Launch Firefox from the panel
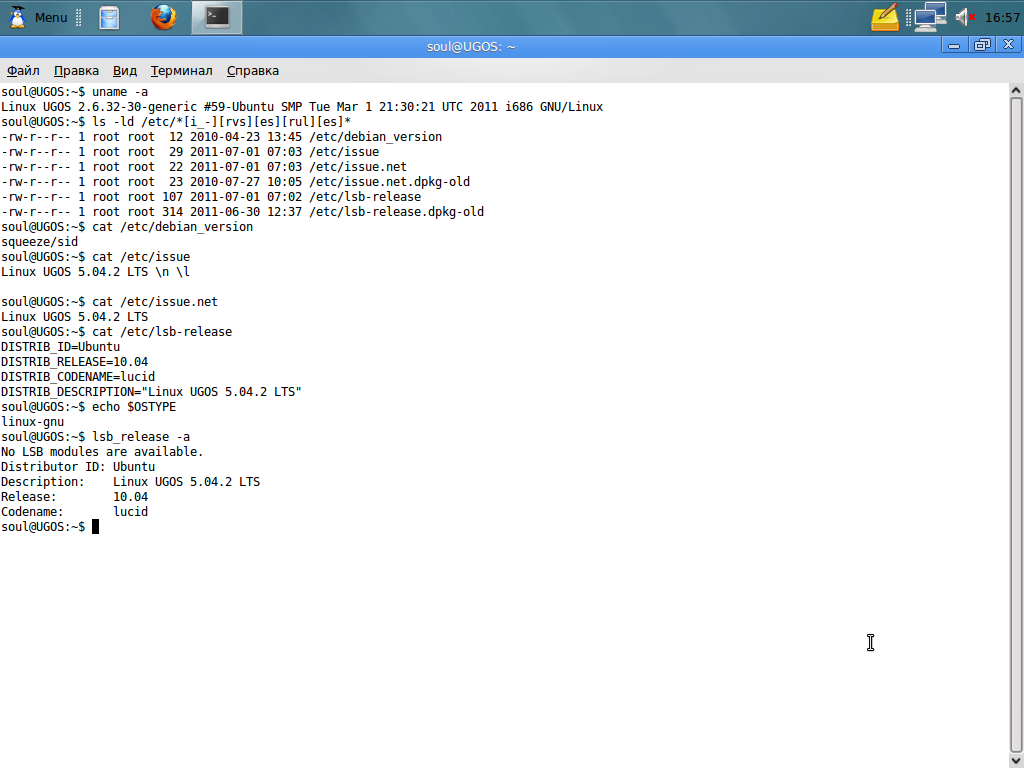 tap(163, 18)
